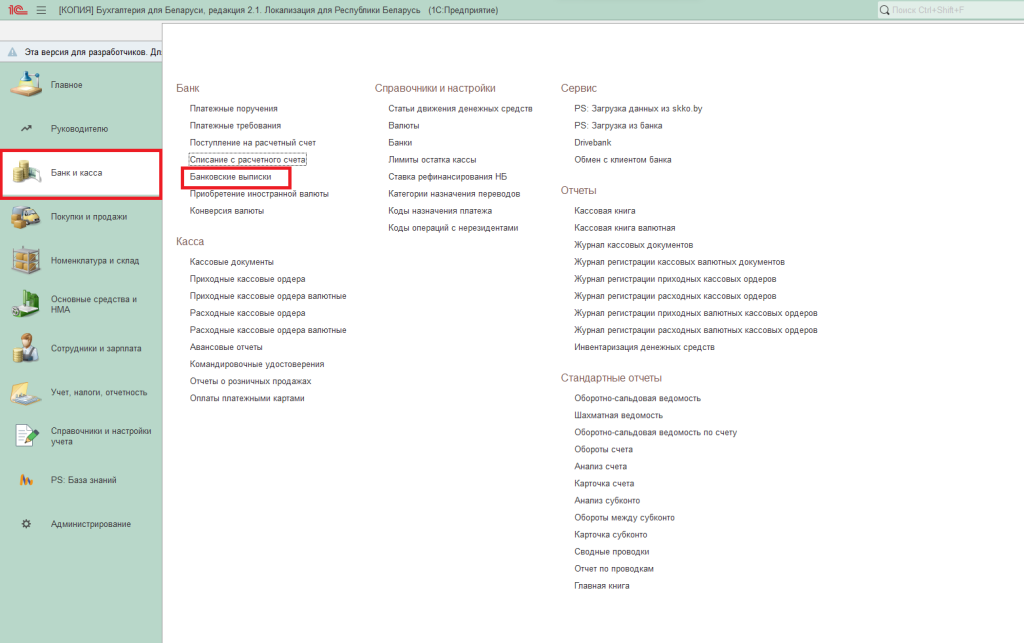Viewport: 1024px width, 643px height.
Task: Click the Сотрудники и зарплата person icon
Action: (26, 349)
